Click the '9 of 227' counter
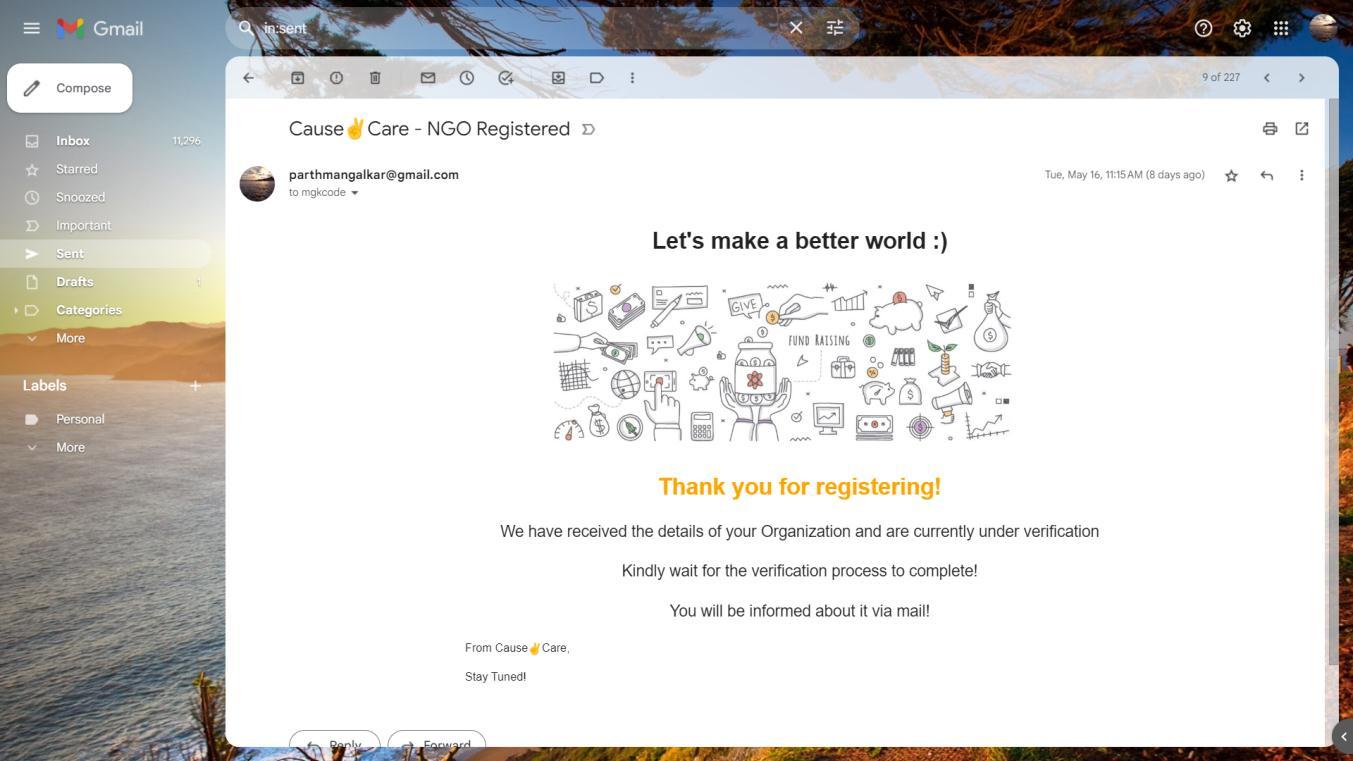 click(x=1221, y=78)
